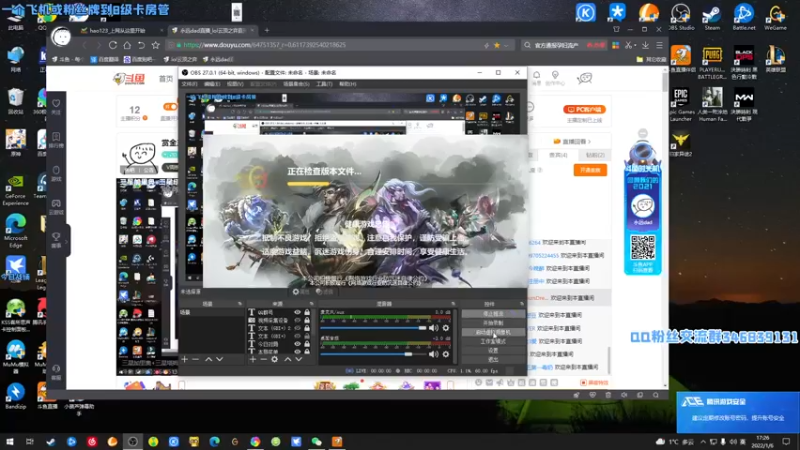This screenshot has width=800, height=450.
Task: Hide the QQ群号 source with its eye icon
Action: 297,312
